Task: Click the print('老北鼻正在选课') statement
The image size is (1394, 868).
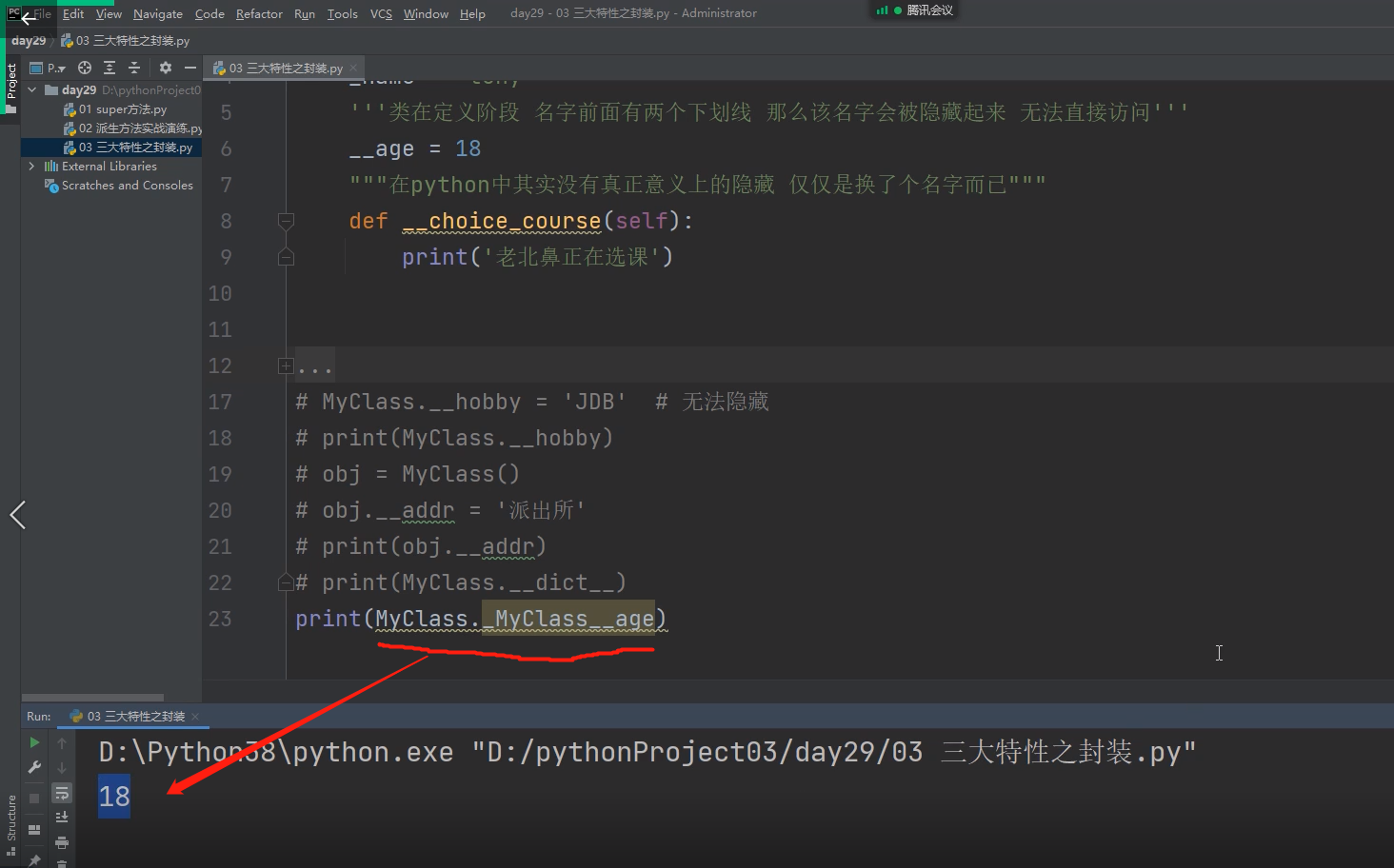Action: point(537,258)
